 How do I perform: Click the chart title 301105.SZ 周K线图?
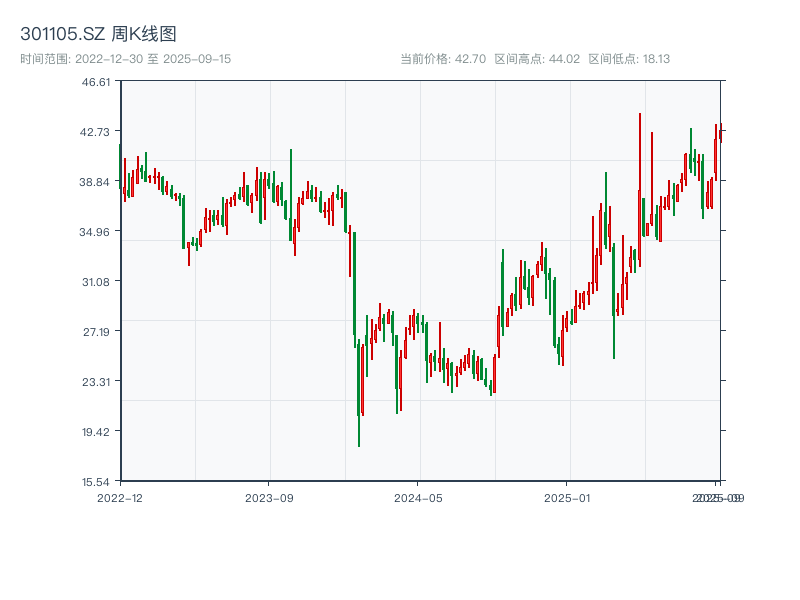tap(99, 34)
